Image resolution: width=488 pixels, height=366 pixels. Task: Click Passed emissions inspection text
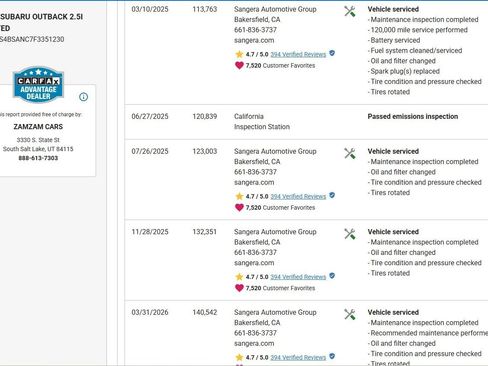pos(413,116)
